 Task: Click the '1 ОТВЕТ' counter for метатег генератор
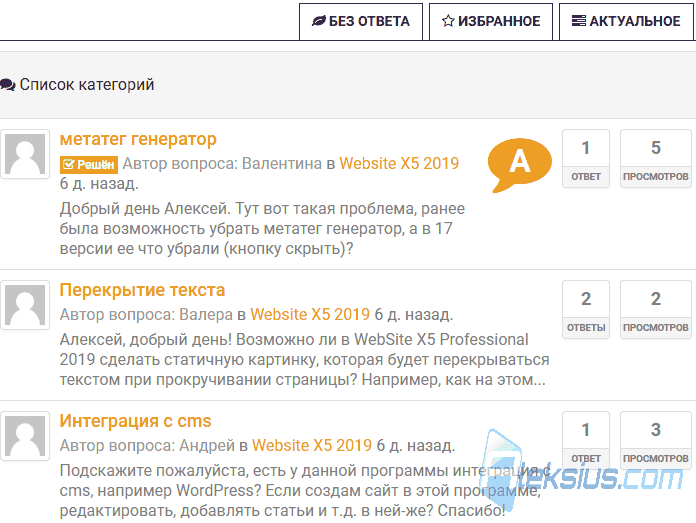click(x=586, y=158)
